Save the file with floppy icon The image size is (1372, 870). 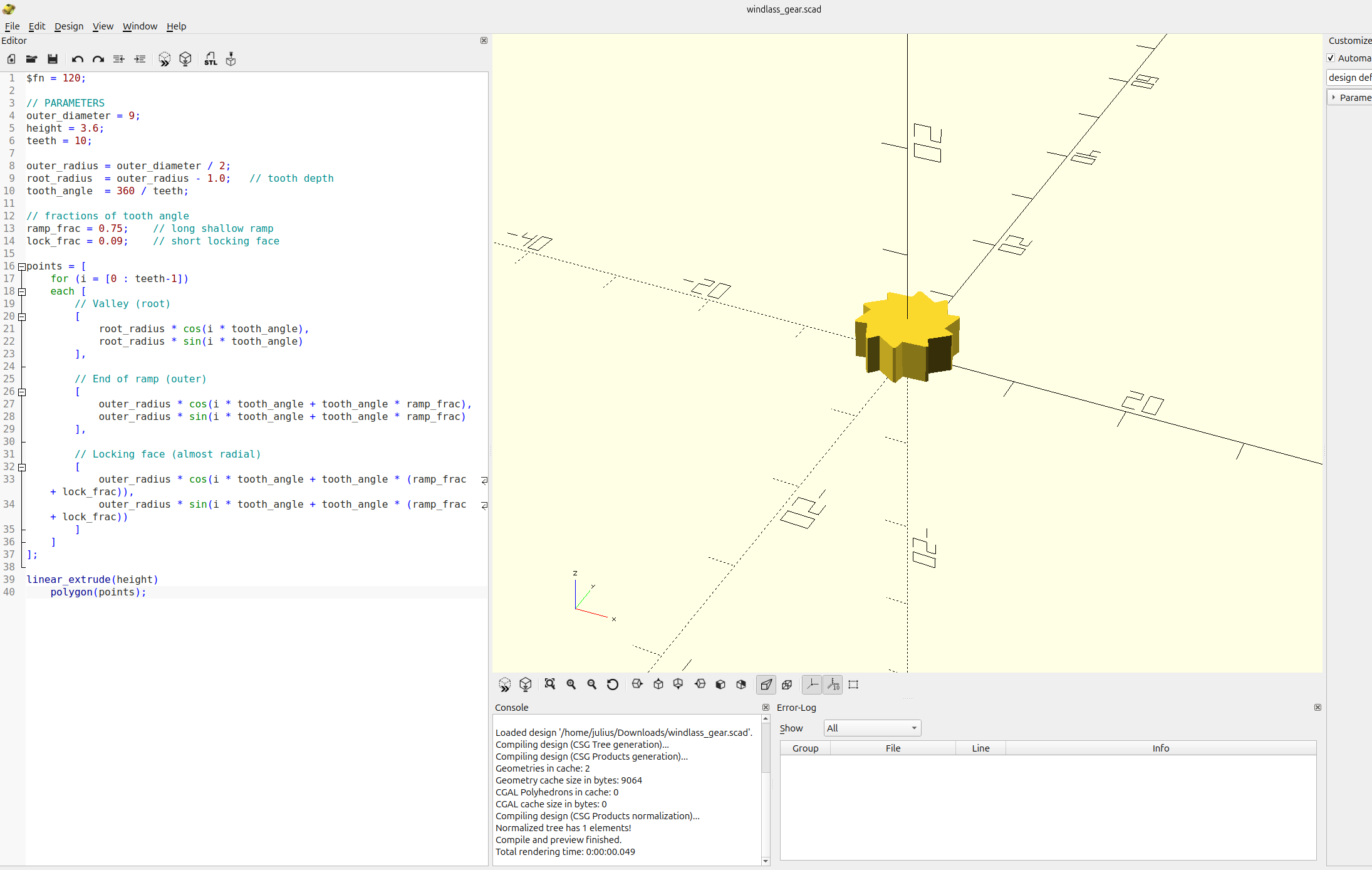[53, 59]
